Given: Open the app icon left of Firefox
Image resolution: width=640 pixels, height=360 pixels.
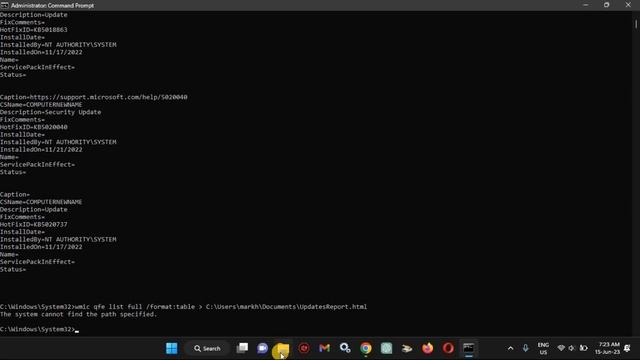Looking at the screenshot, I should coord(407,348).
